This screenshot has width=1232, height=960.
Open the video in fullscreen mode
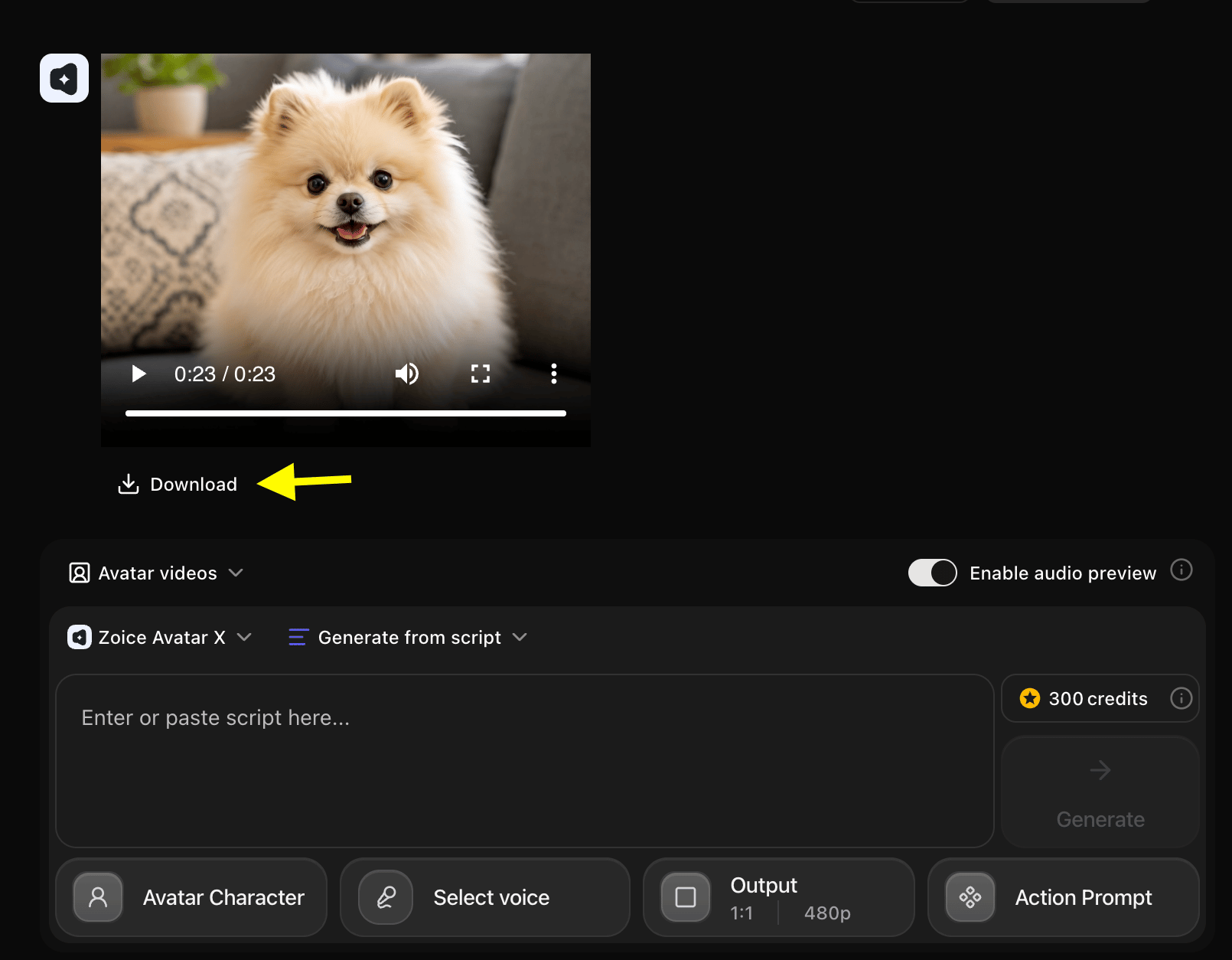(x=481, y=374)
